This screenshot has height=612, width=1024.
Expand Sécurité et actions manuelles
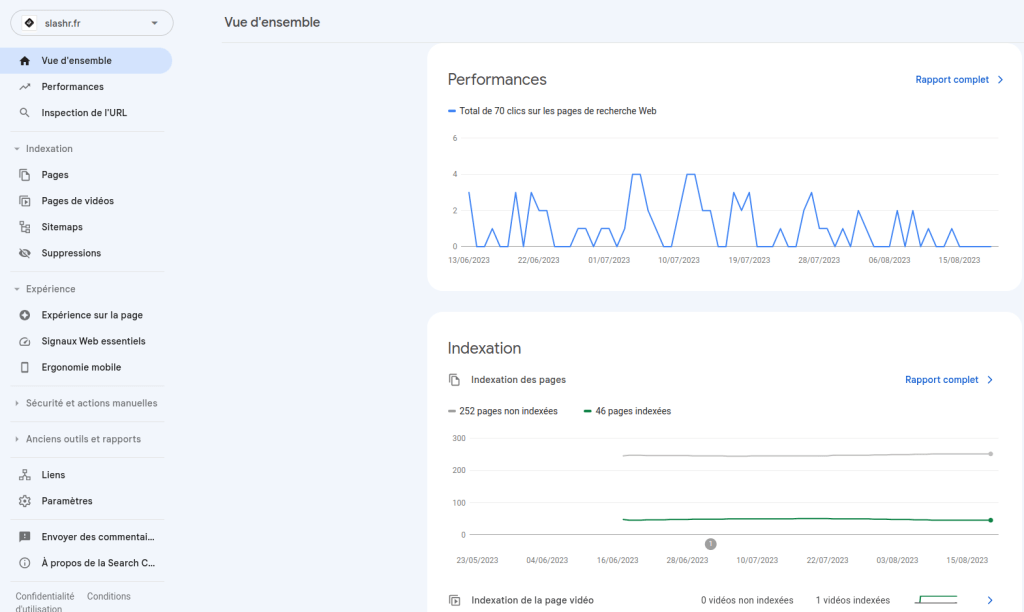(87, 403)
